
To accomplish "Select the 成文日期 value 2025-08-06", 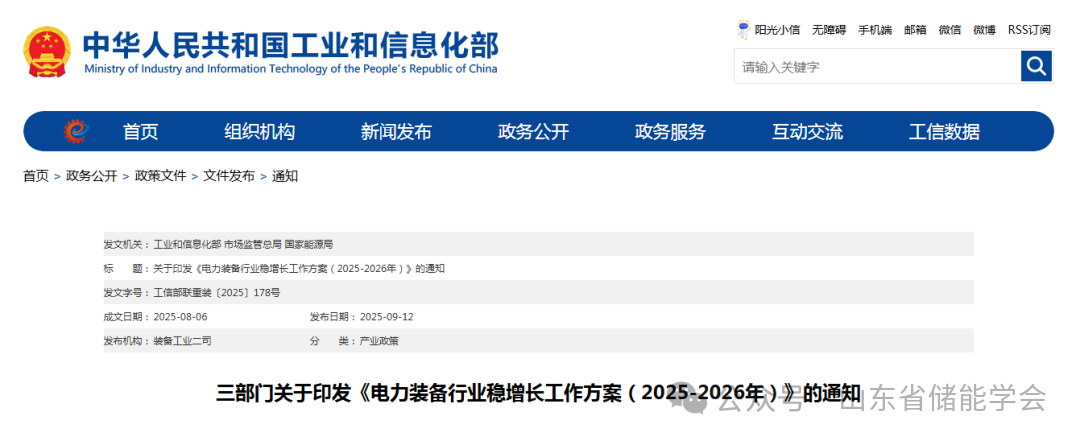I will (180, 317).
